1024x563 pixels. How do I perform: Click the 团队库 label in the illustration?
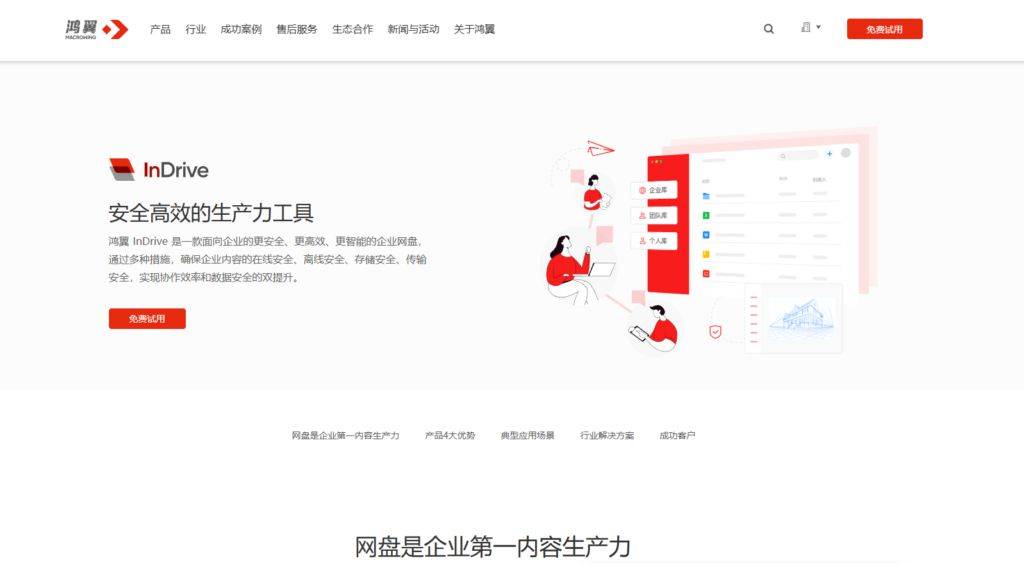(654, 215)
